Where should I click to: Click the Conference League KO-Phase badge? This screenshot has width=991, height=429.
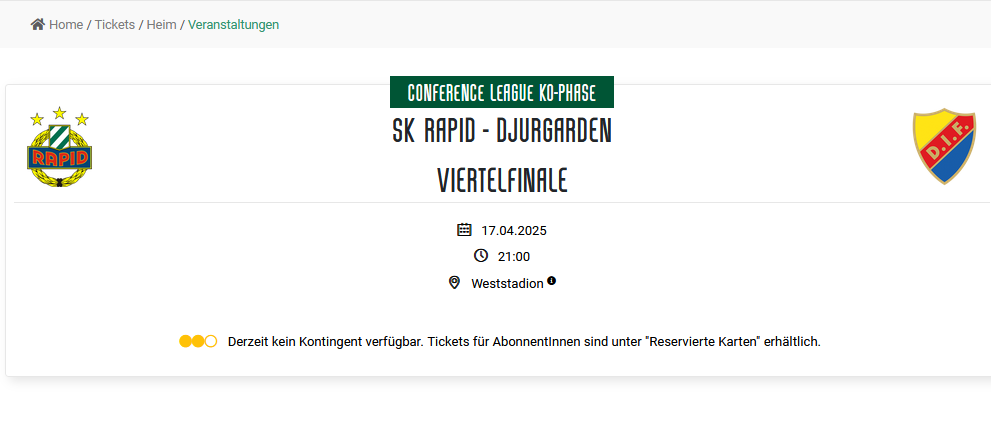point(501,93)
